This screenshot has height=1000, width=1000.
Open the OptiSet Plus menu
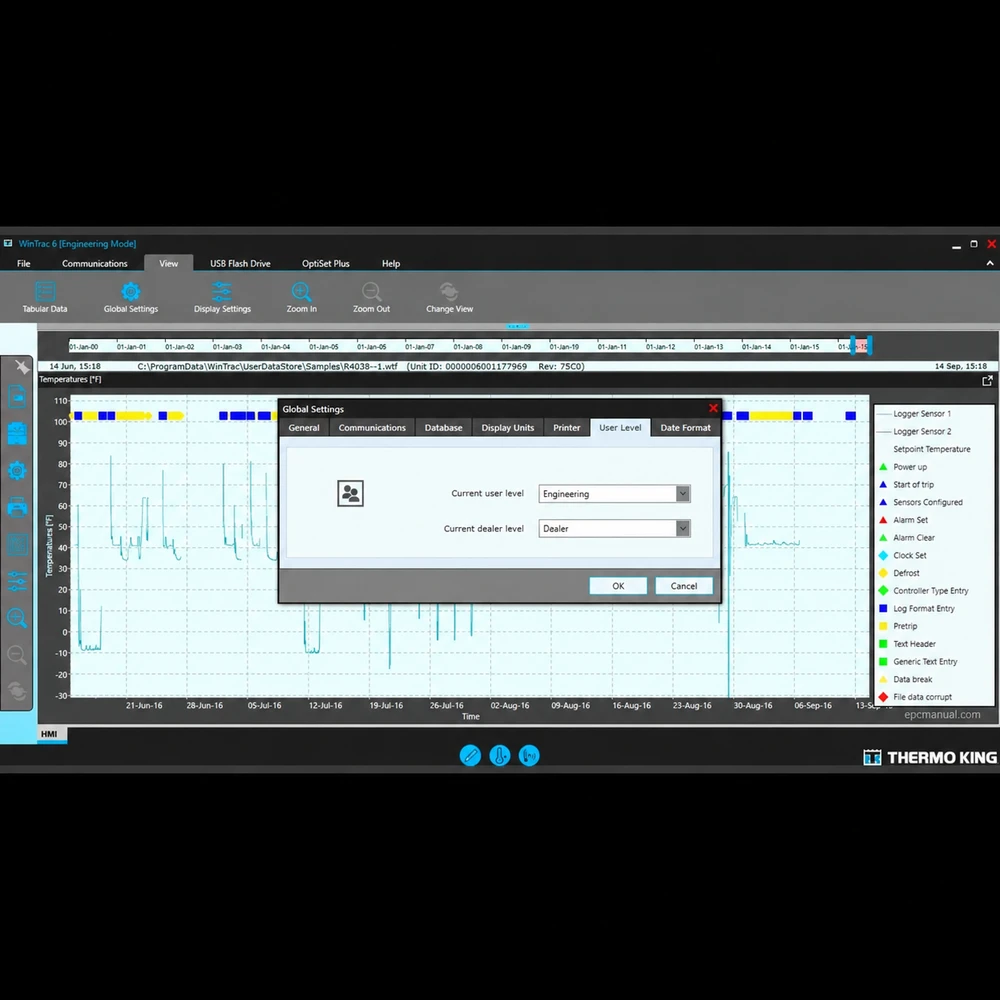[x=326, y=263]
